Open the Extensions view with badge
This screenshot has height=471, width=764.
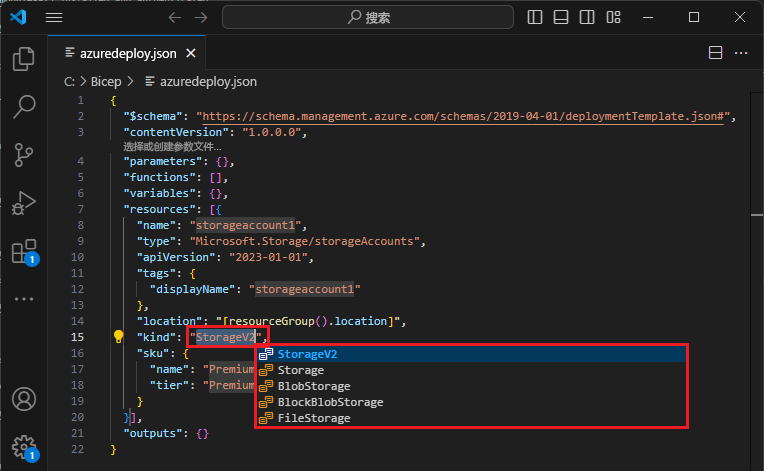(x=25, y=252)
